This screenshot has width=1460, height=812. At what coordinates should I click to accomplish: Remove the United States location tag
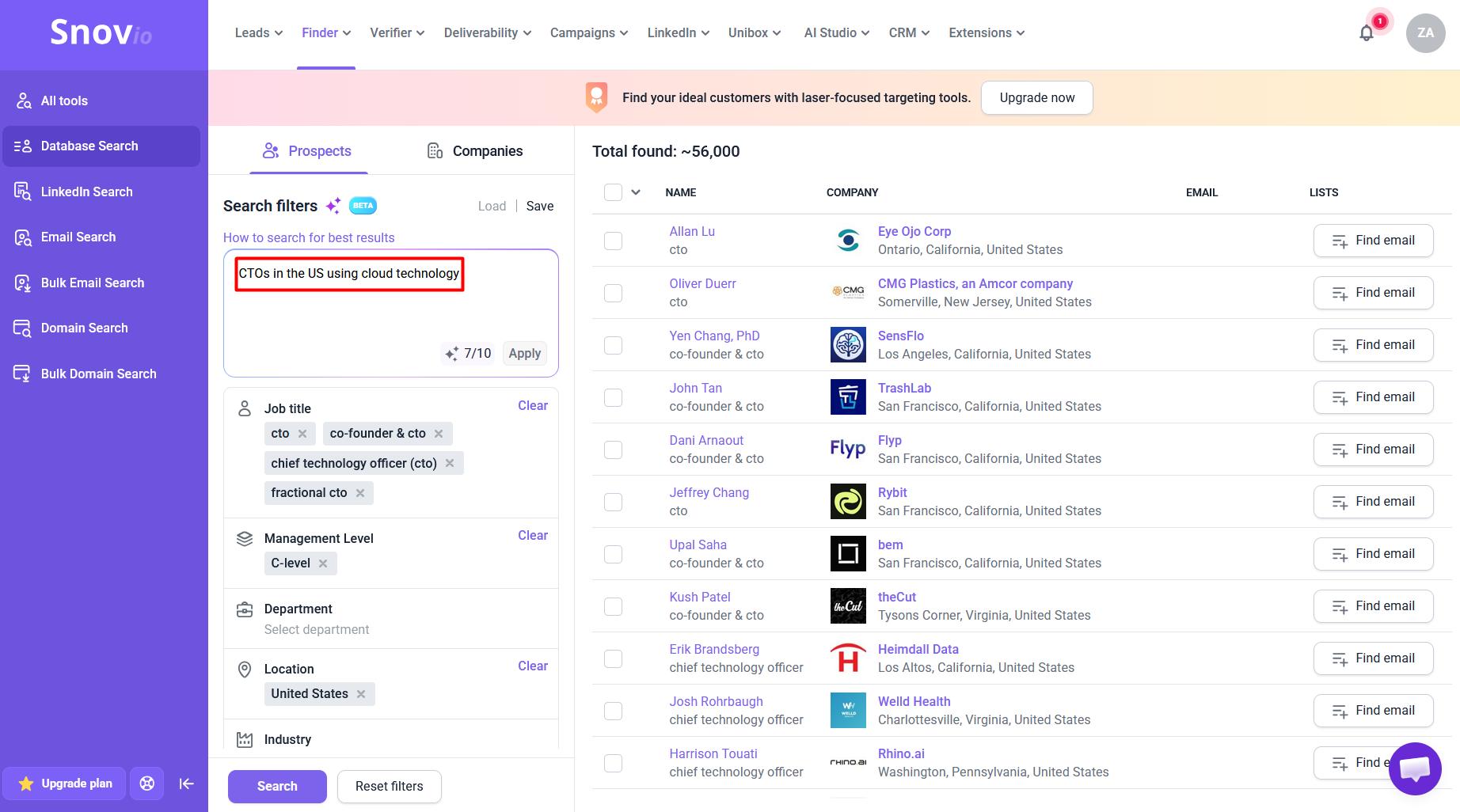(361, 694)
